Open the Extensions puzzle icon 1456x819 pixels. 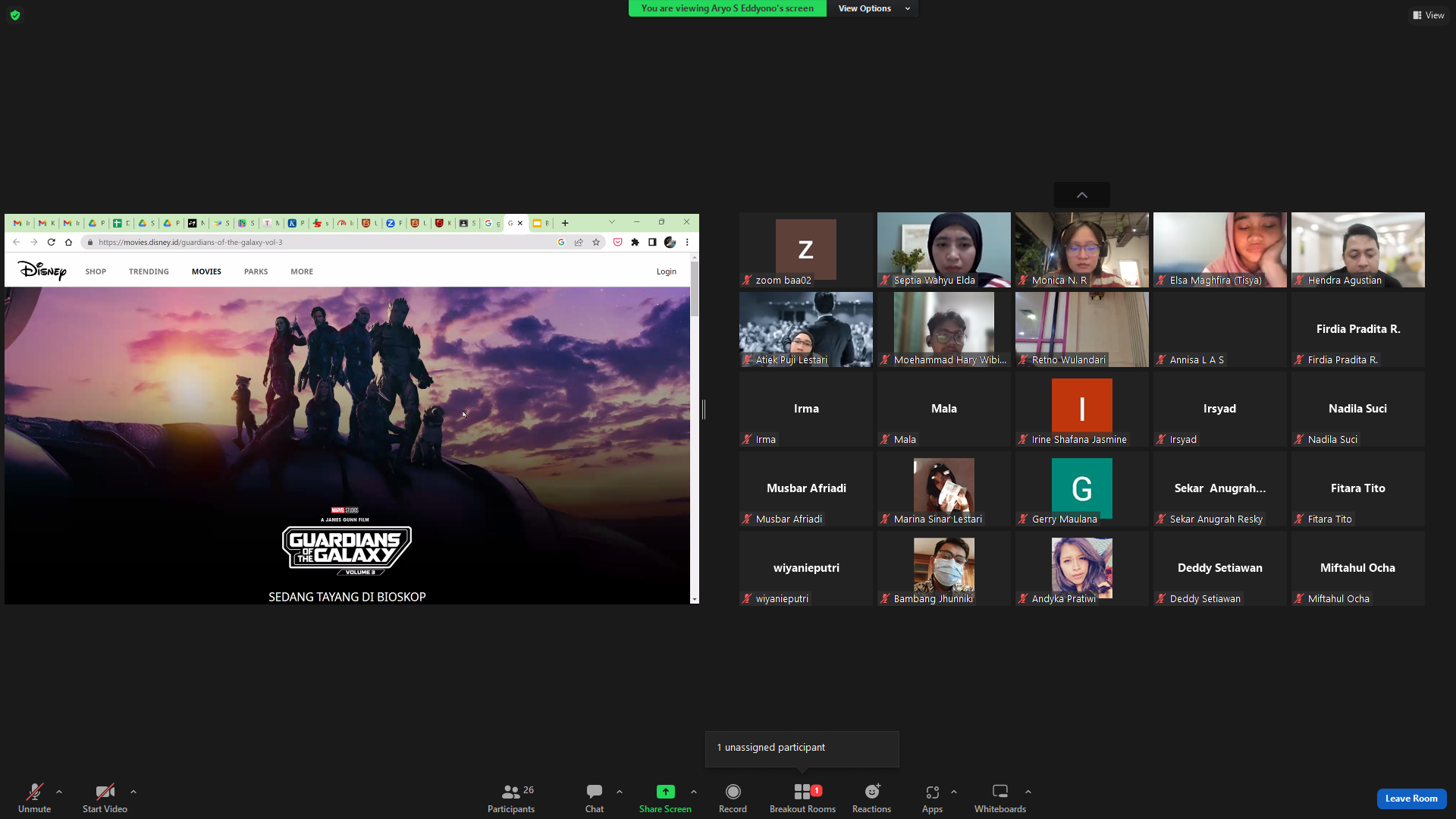[635, 243]
